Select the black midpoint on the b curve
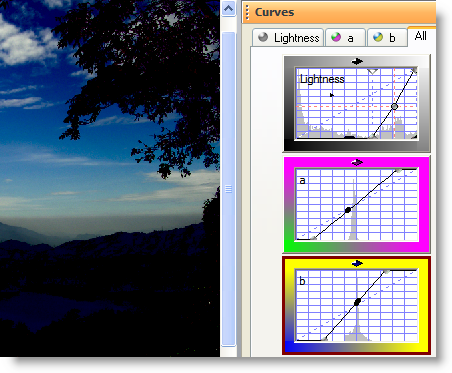The image size is (452, 373). pos(357,302)
